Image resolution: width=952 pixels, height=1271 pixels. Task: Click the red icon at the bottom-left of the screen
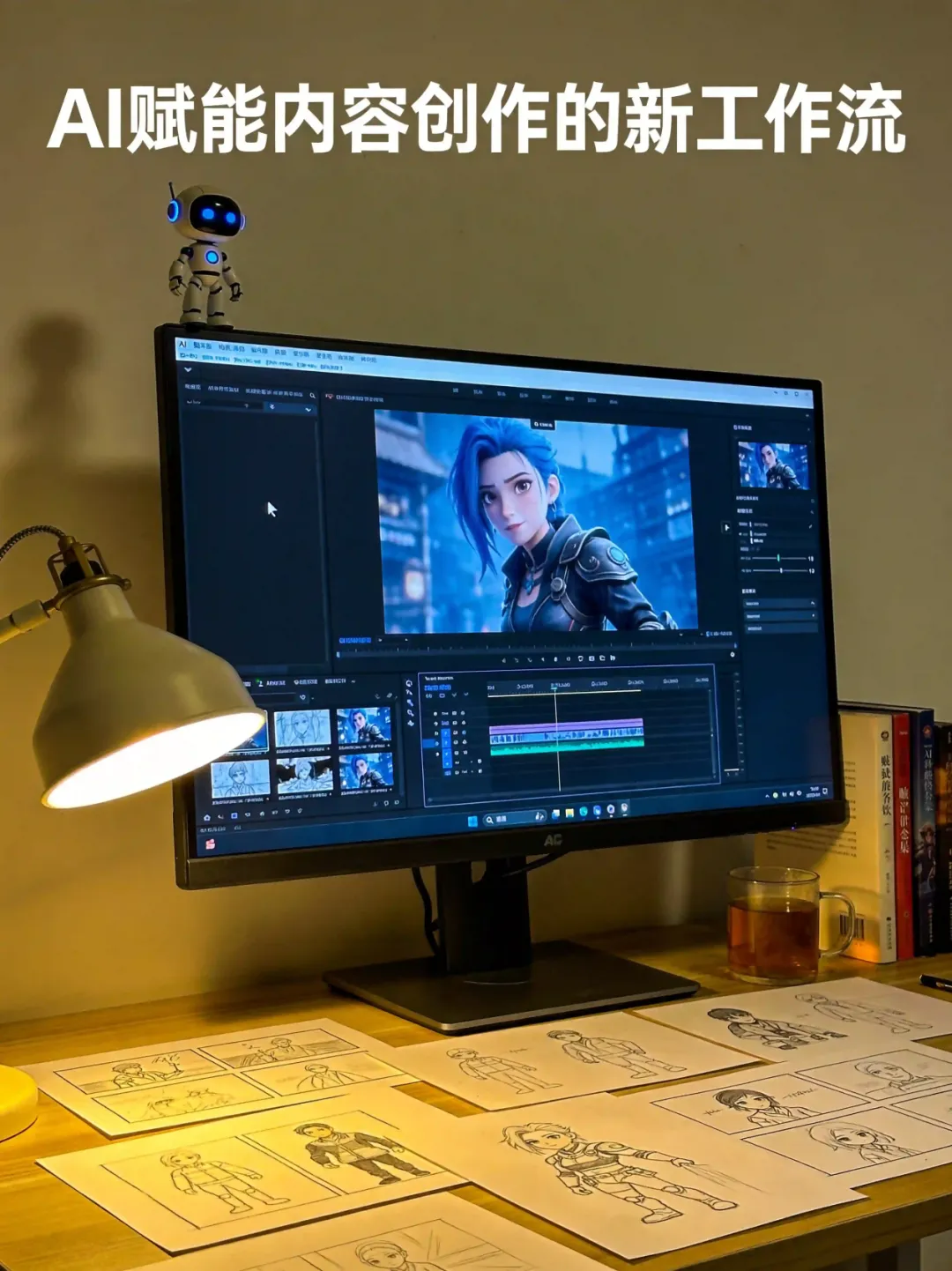tap(211, 843)
